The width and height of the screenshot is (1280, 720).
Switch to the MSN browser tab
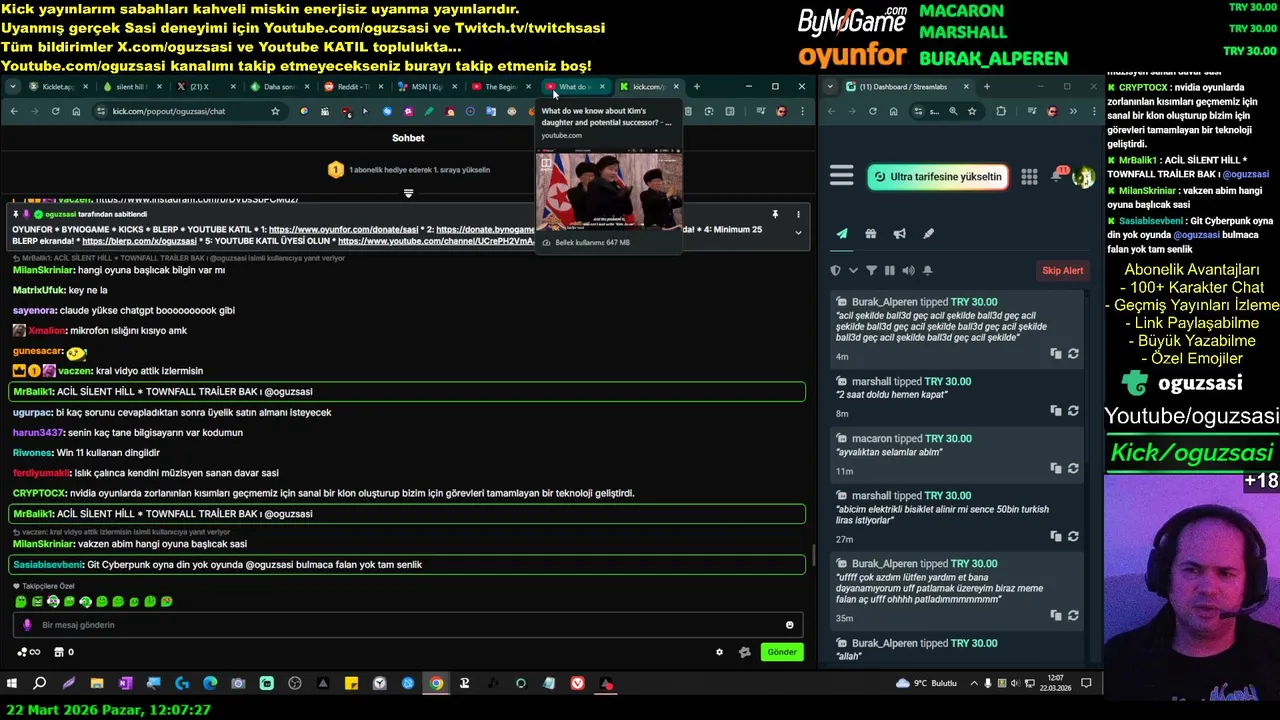[x=426, y=87]
